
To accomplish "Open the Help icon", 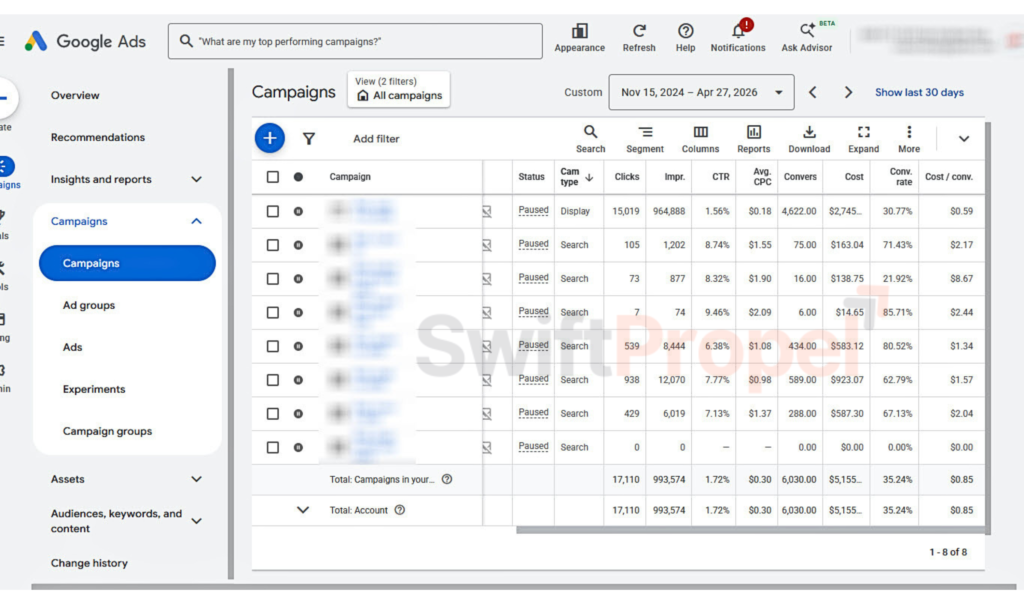I will 685,38.
